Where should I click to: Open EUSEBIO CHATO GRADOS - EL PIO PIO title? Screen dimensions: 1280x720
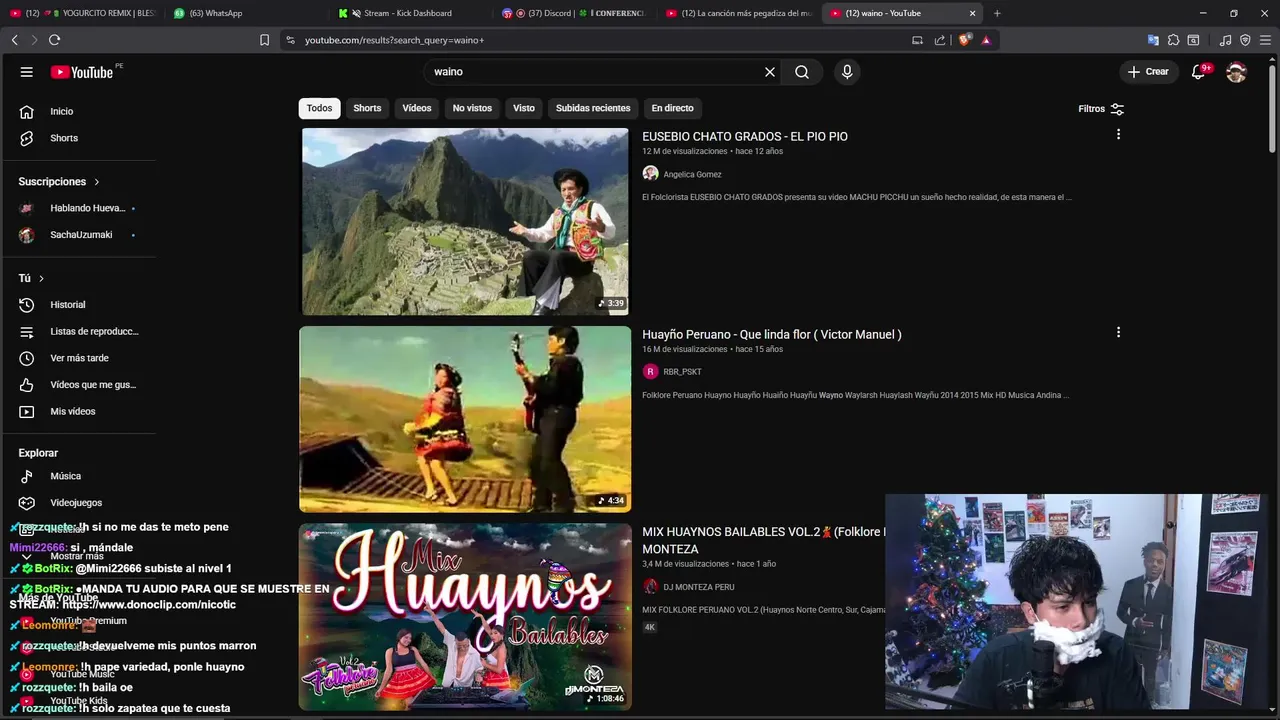pyautogui.click(x=745, y=137)
